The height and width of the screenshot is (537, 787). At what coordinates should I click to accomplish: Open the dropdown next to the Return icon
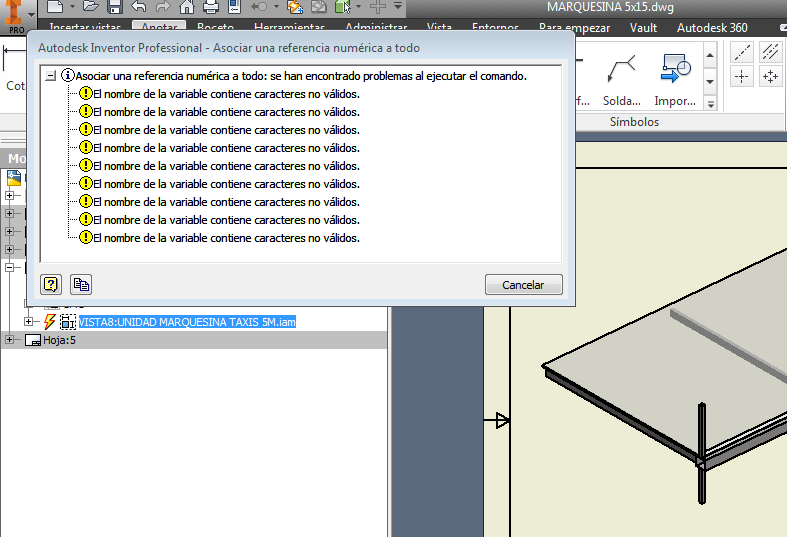tap(277, 7)
